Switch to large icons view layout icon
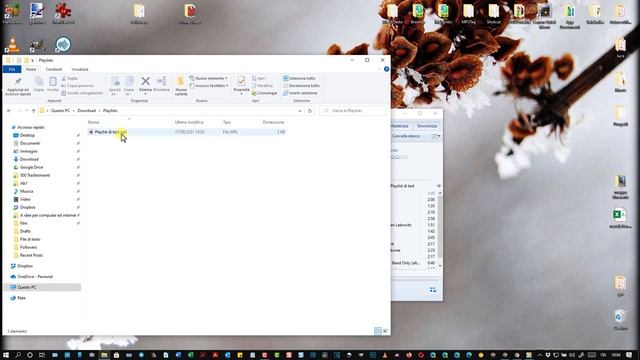Viewport: 640px width, 360px height. (385, 331)
